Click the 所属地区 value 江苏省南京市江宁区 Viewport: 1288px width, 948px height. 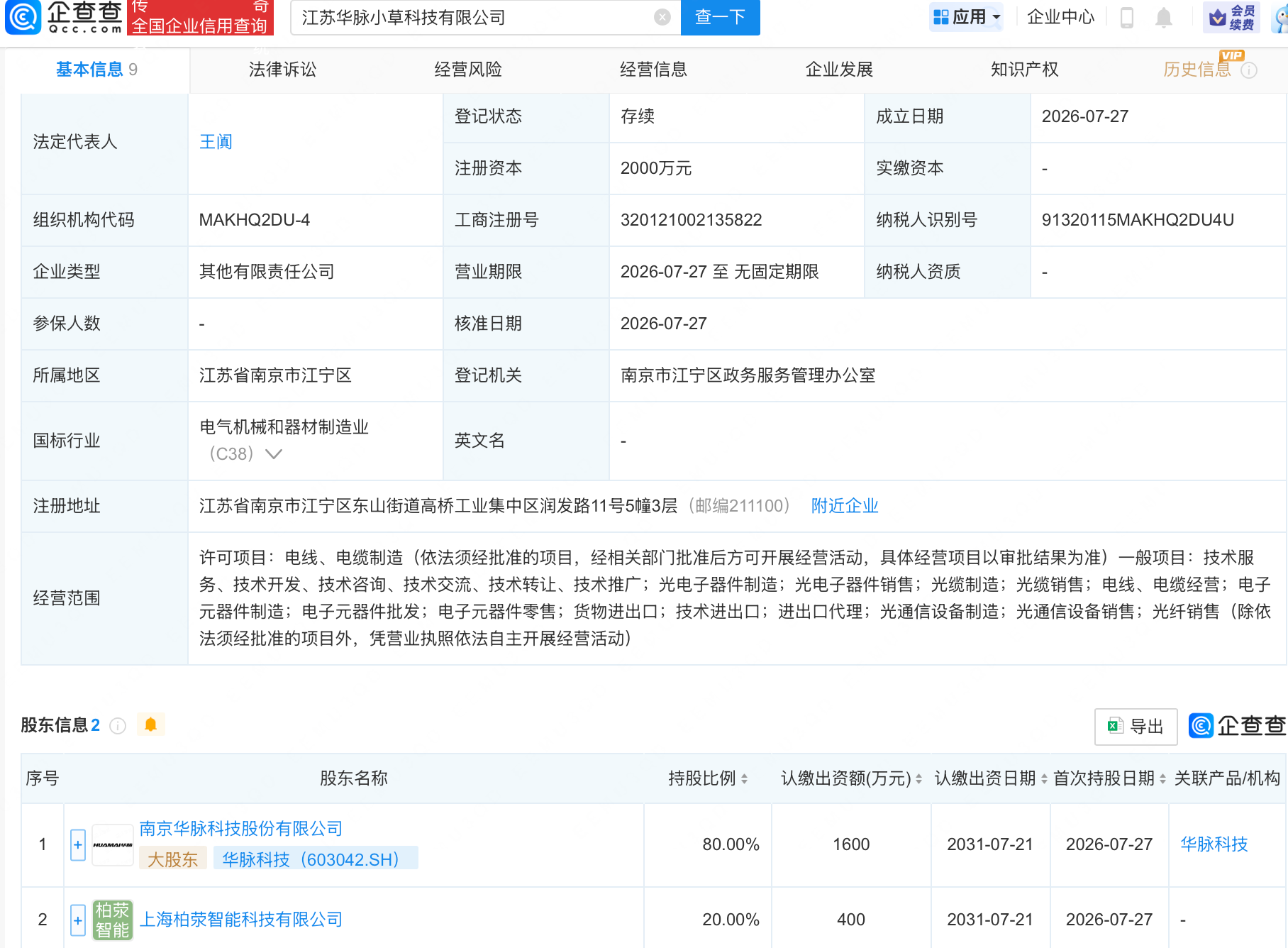tap(275, 375)
